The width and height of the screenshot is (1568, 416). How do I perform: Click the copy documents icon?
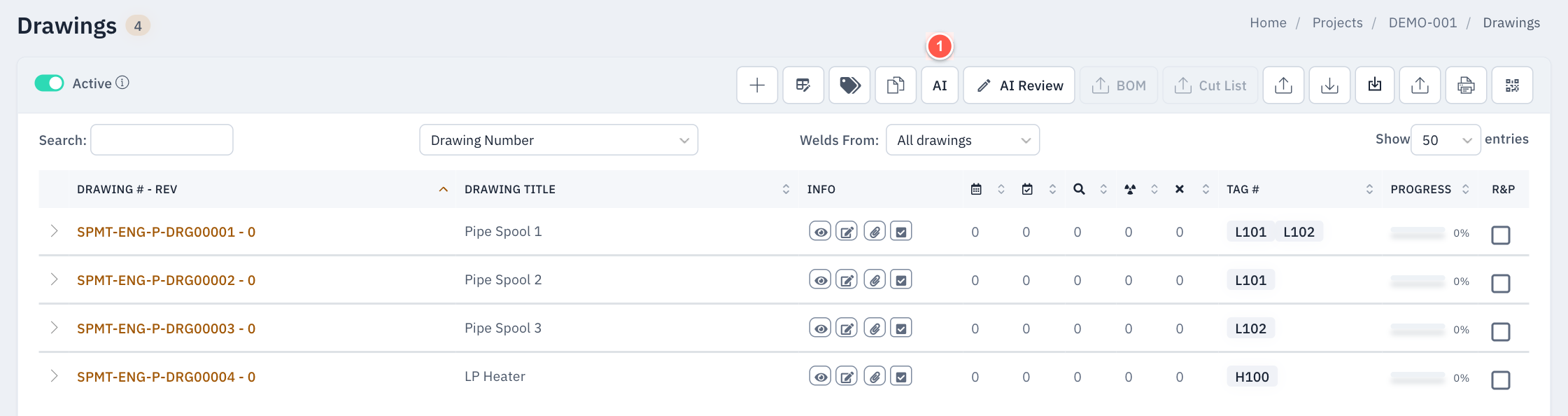coord(896,85)
